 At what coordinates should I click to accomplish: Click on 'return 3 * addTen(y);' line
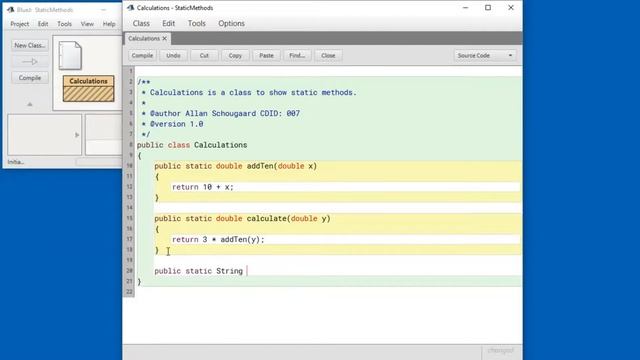click(218, 240)
